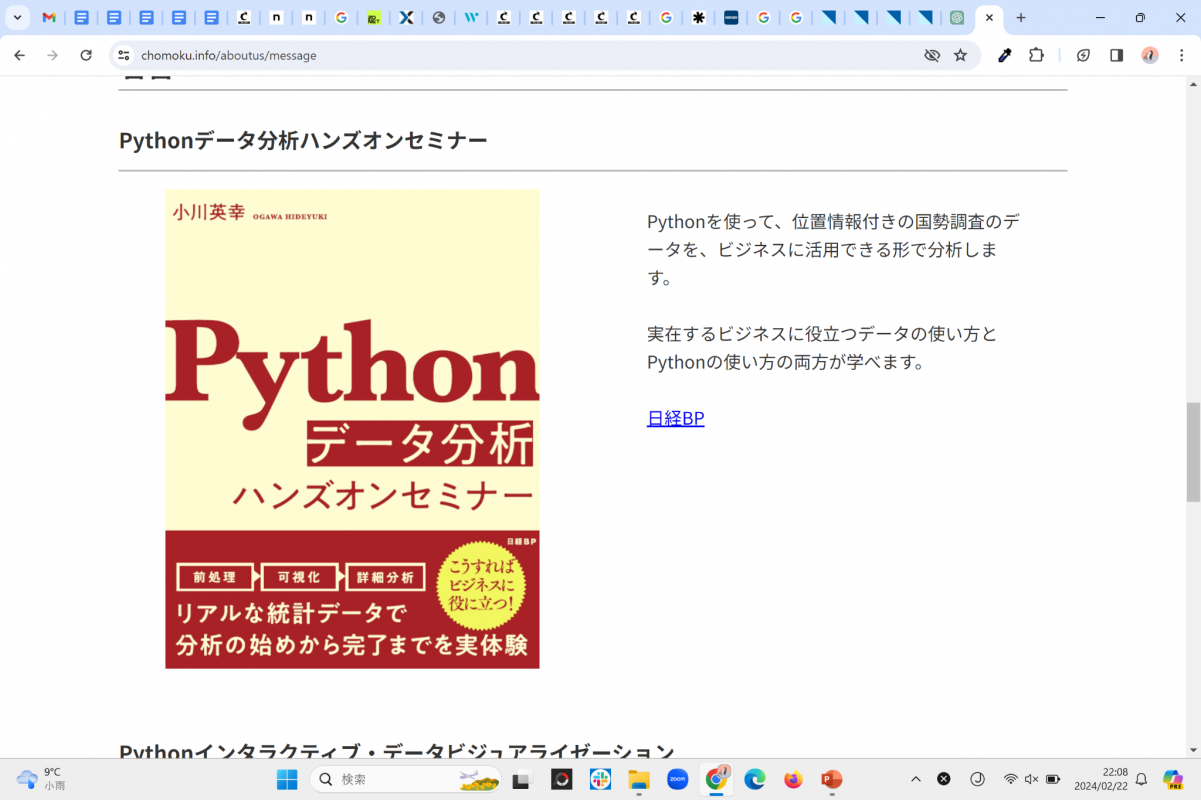Open the Chrome three-dot menu
1201x800 pixels.
(1180, 55)
